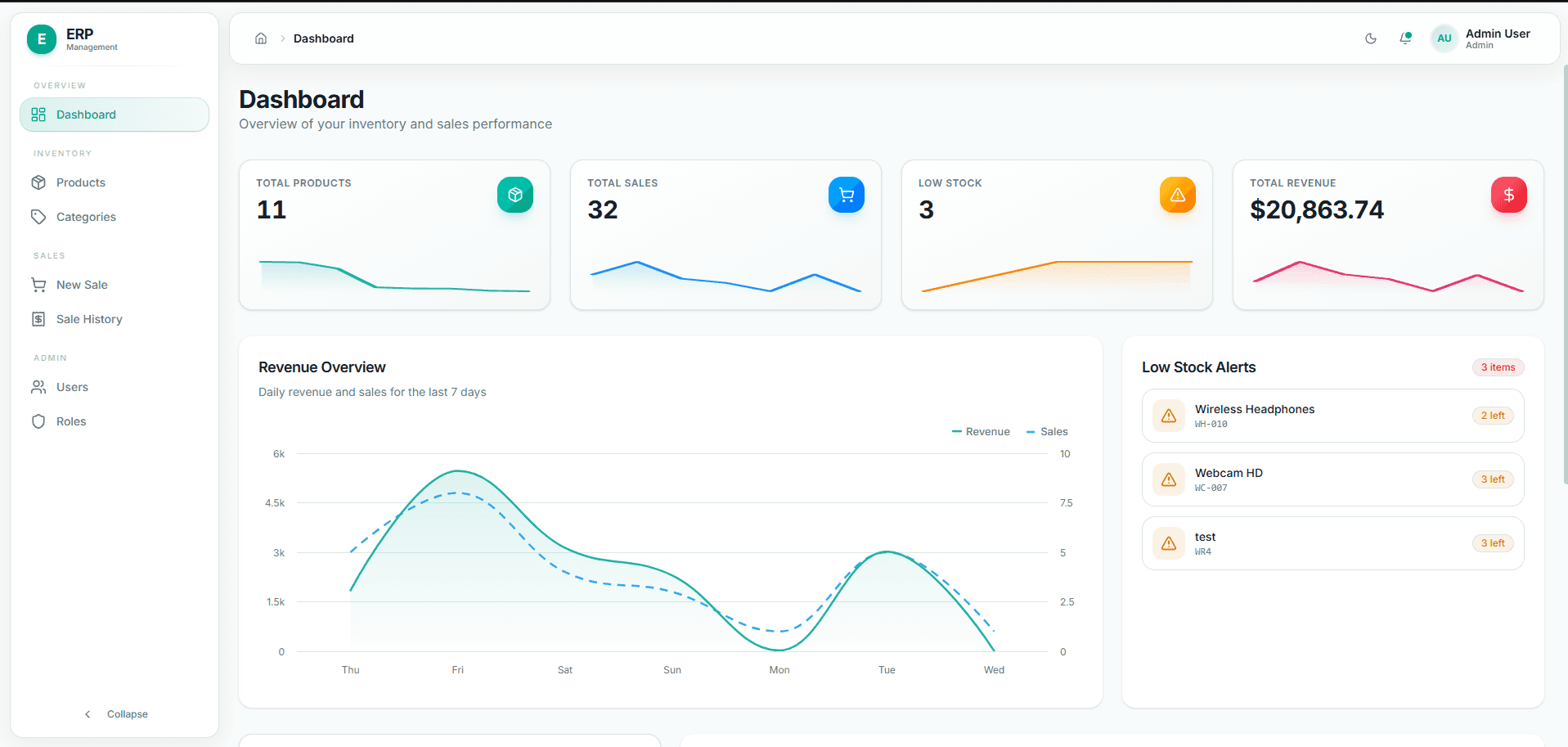Open the Webcam HD low stock alert
This screenshot has height=747, width=1568.
click(1332, 479)
